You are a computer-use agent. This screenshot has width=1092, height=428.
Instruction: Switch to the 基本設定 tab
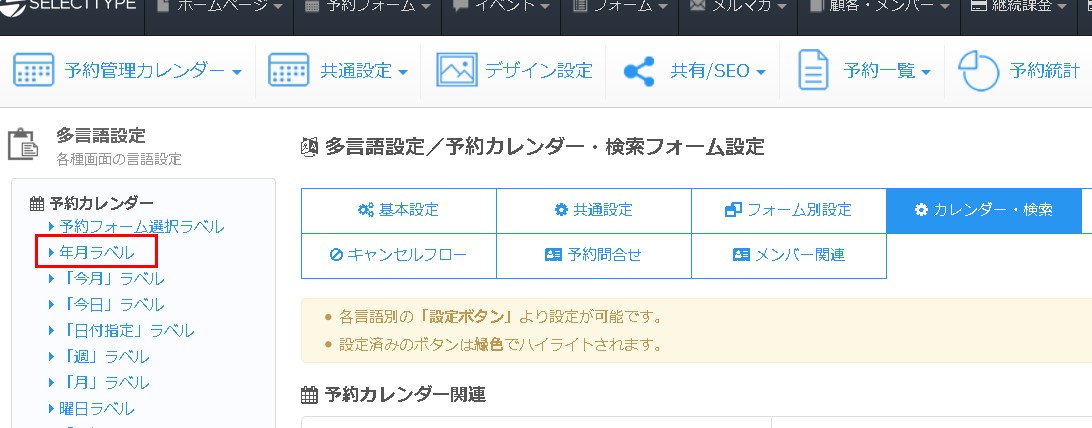[x=399, y=211]
